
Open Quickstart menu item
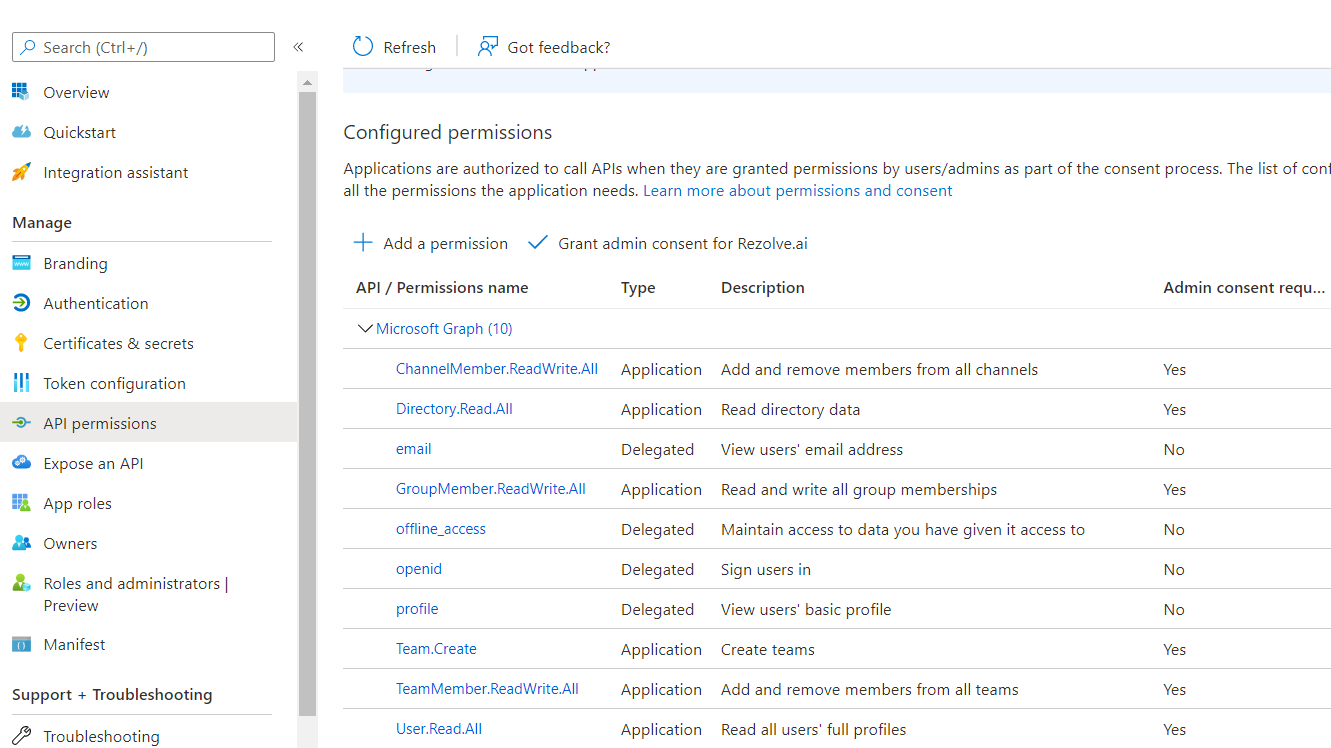(79, 132)
